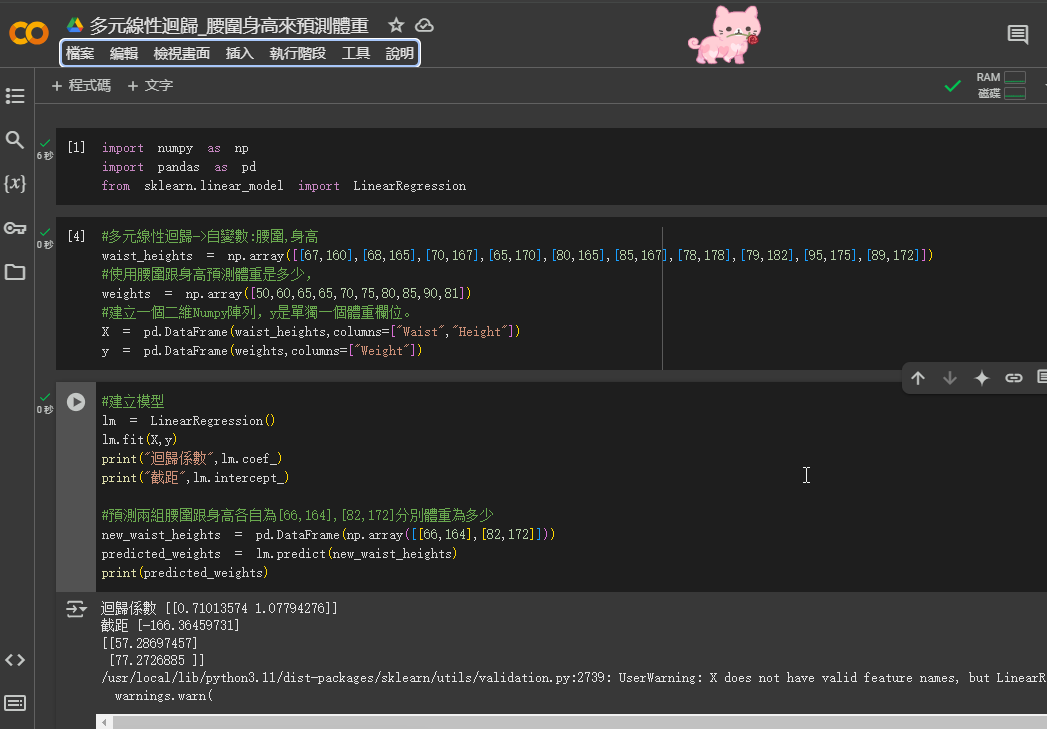Open the Colab home logo
1047x729 pixels.
(x=29, y=33)
